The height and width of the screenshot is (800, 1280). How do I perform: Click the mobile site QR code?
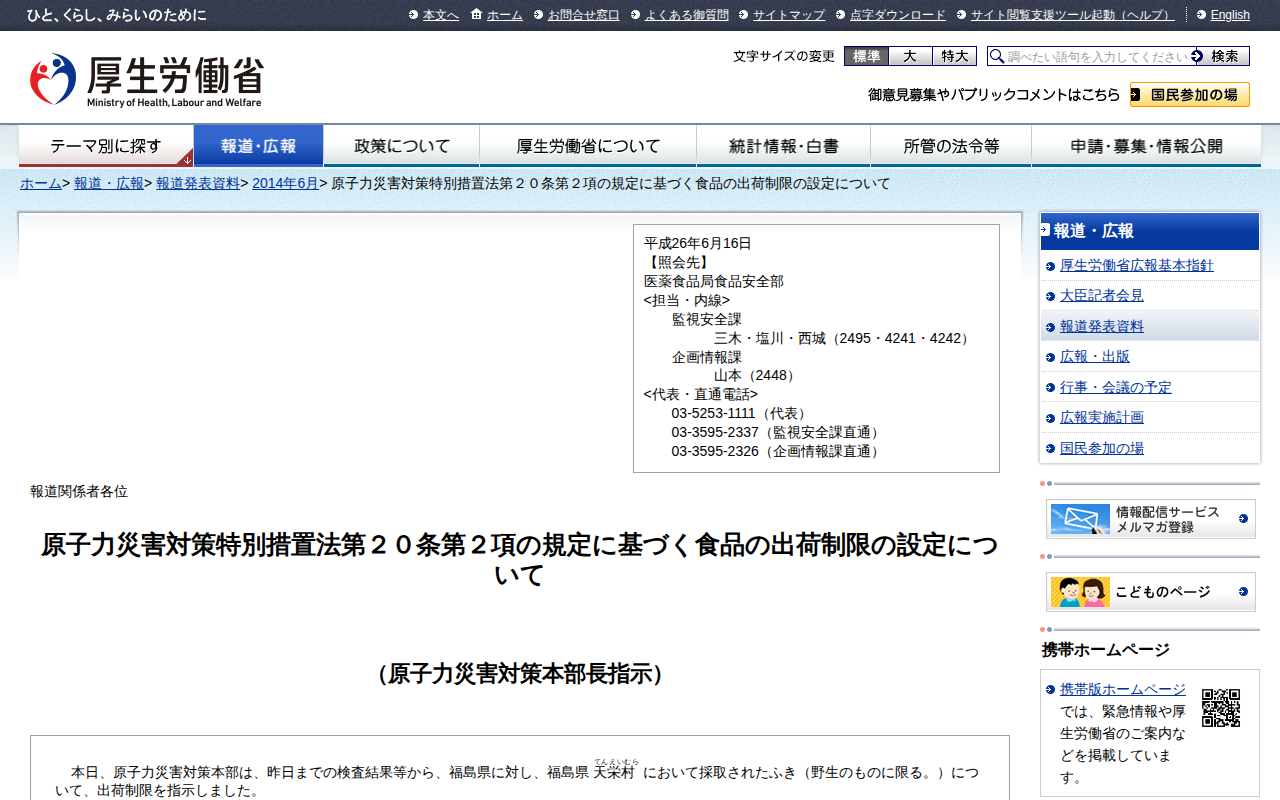point(1220,708)
